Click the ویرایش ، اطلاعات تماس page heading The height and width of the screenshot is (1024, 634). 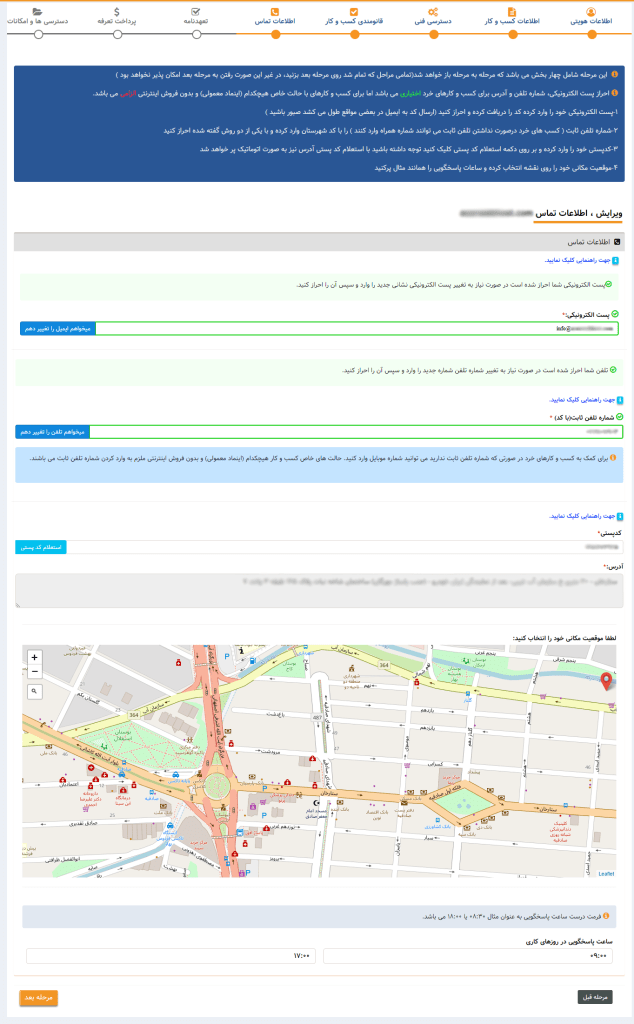coord(579,214)
